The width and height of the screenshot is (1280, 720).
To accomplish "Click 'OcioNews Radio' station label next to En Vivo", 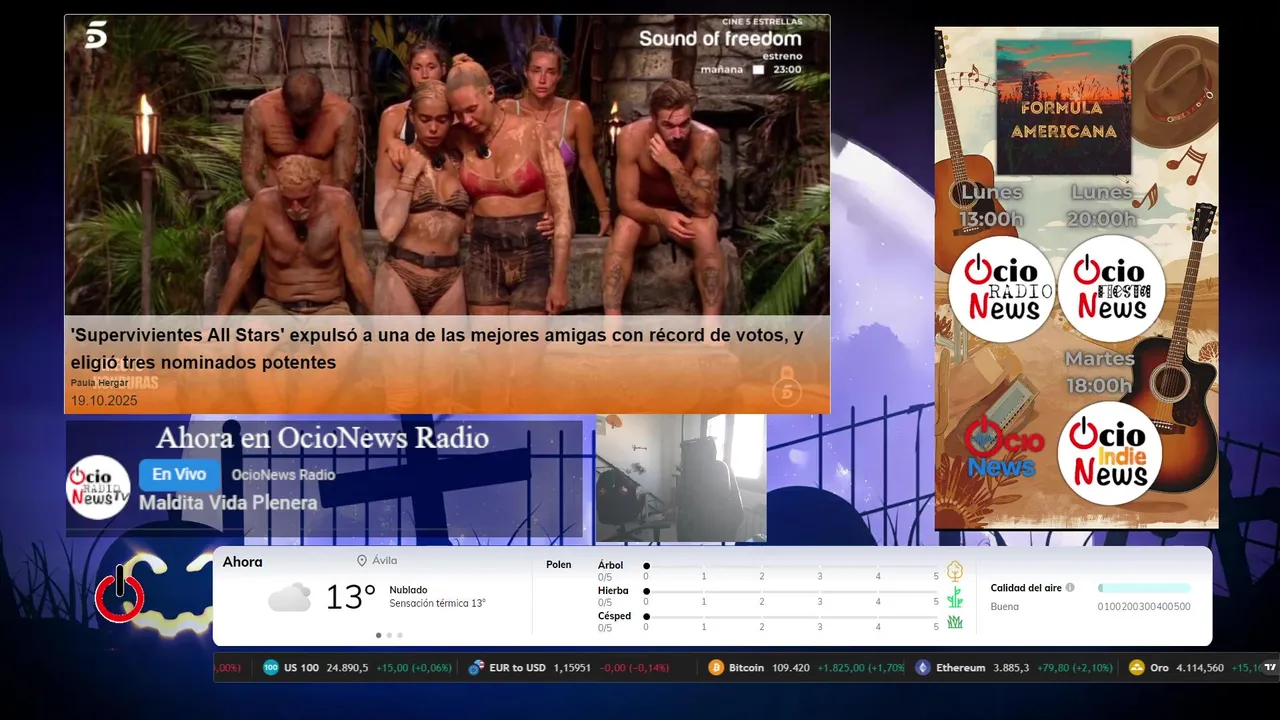I will click(283, 475).
